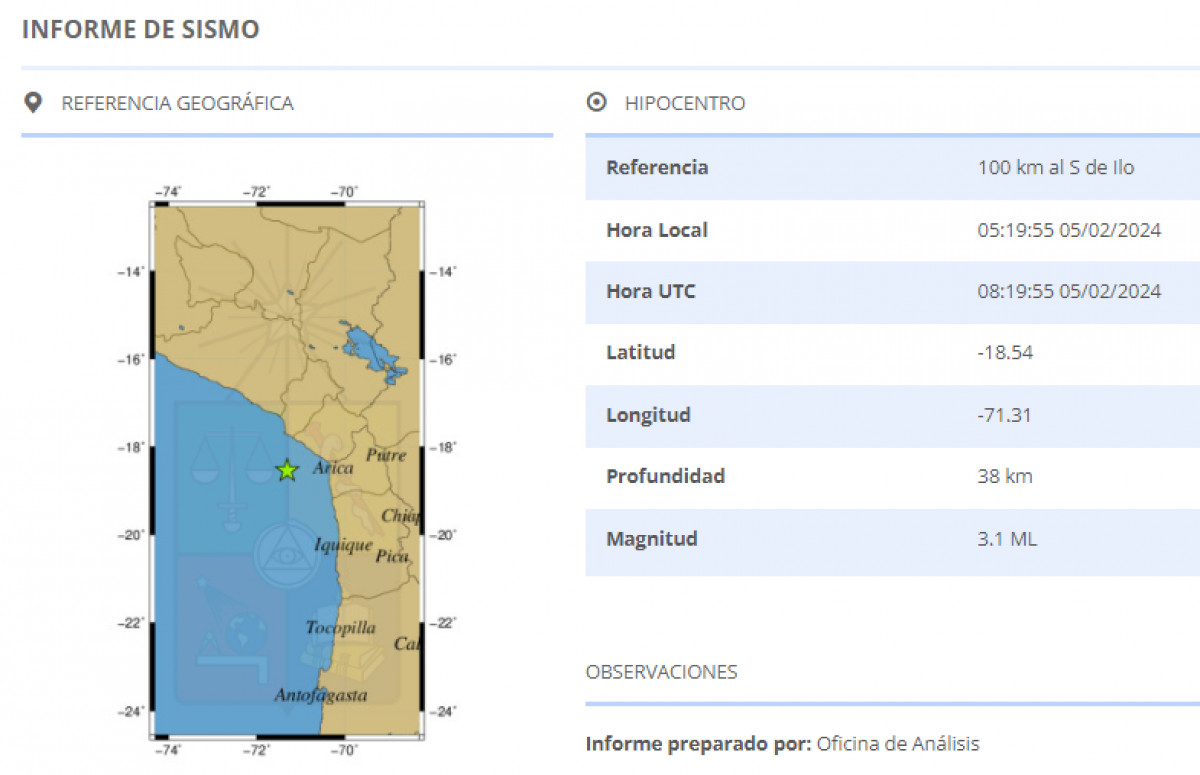
Task: Click the Hora Local time value
Action: tap(1068, 230)
